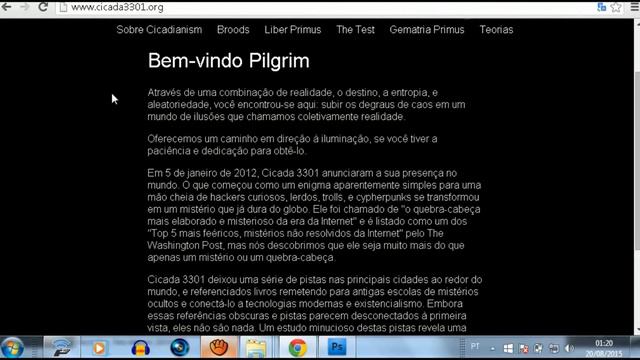The height and width of the screenshot is (360, 640).
Task: Switch to the orange hand app in taskbar
Action: [x=219, y=348]
